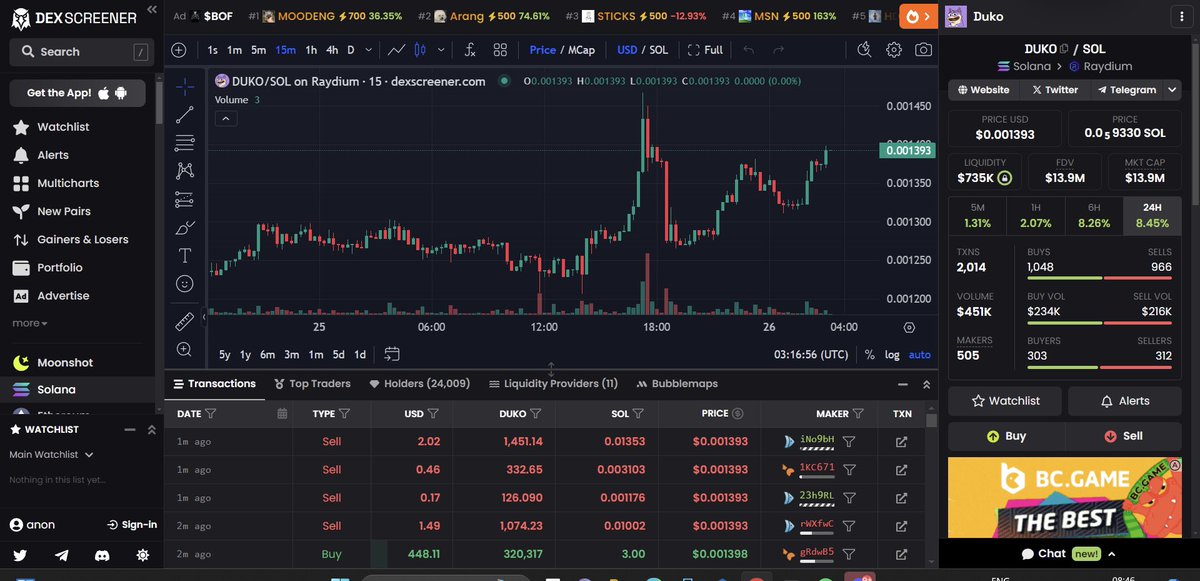Screen dimensions: 1200x581
Task: Collapse the left sidebar with double chevron
Action: [x=151, y=9]
